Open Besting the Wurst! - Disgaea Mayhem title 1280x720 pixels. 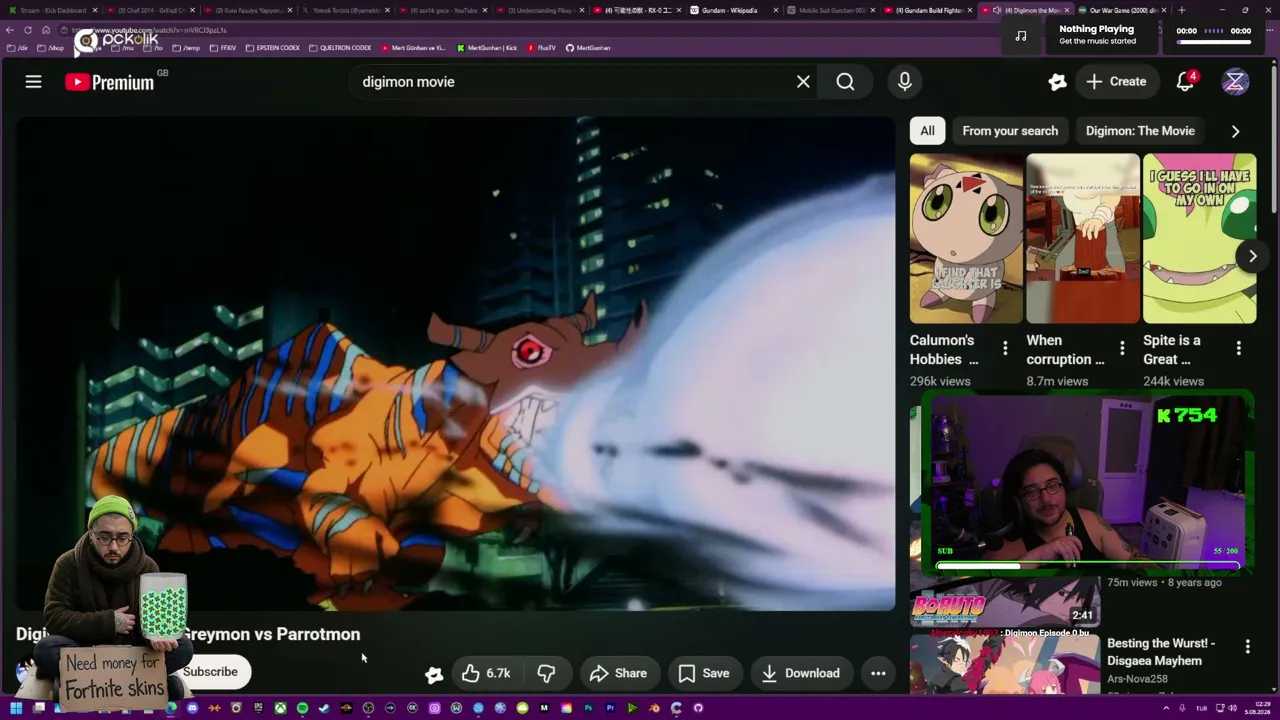coord(1161,652)
